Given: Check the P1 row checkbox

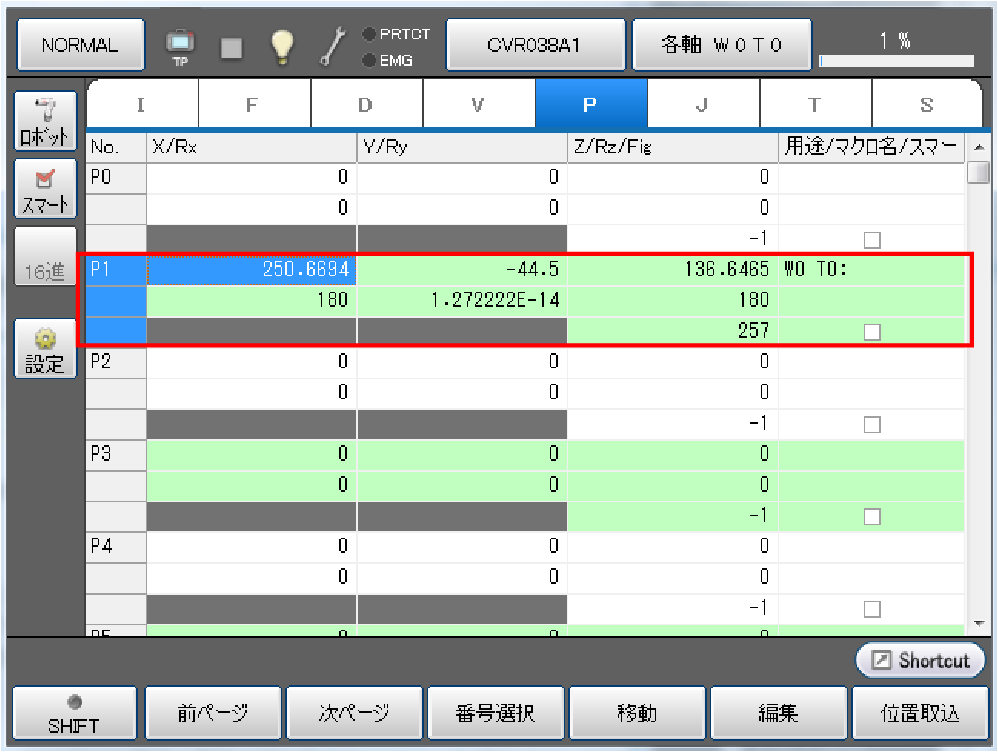Looking at the screenshot, I should pos(872,332).
